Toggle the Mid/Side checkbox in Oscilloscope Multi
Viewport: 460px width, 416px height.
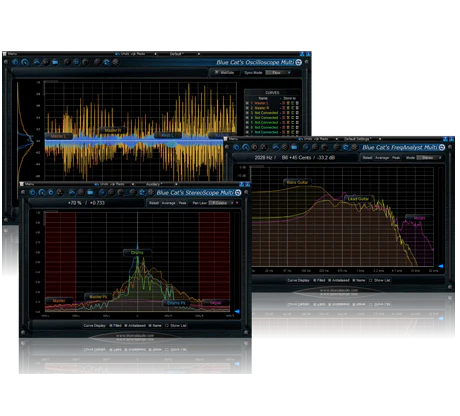click(x=217, y=72)
